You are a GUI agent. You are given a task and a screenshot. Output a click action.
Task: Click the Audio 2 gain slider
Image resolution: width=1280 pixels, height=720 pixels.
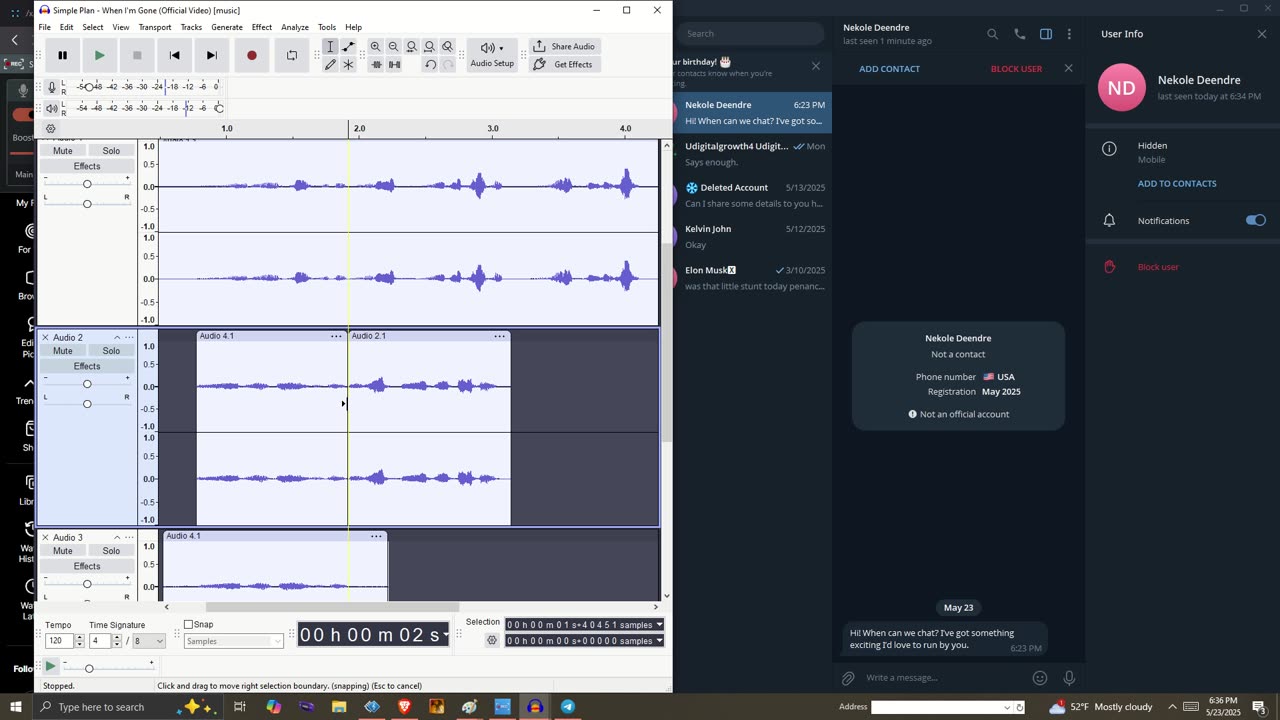[x=87, y=384]
